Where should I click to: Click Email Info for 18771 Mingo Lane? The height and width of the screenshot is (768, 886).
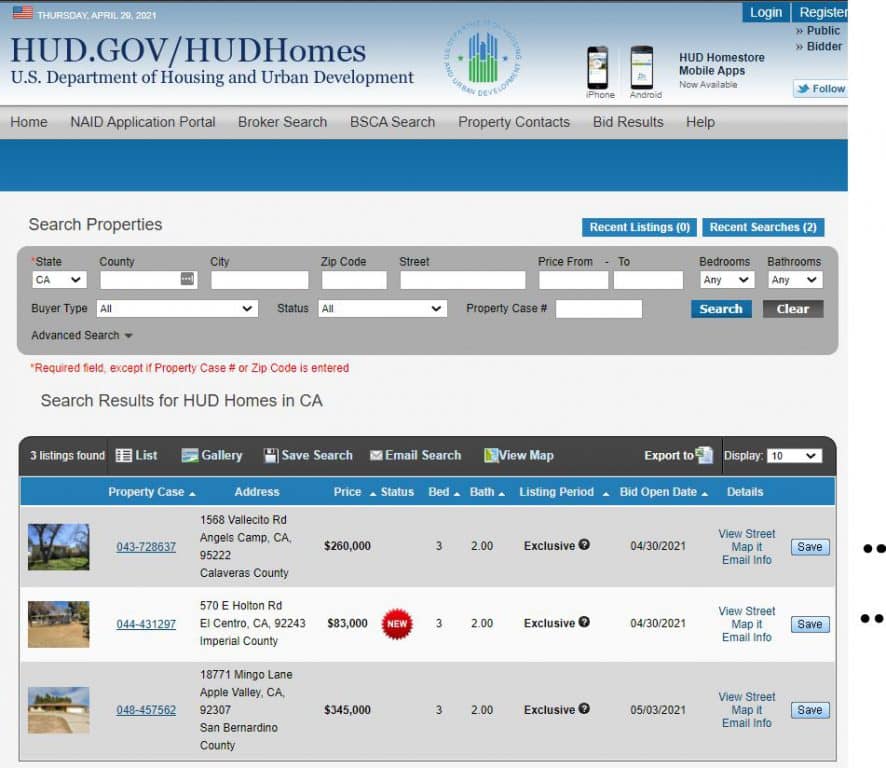click(746, 723)
